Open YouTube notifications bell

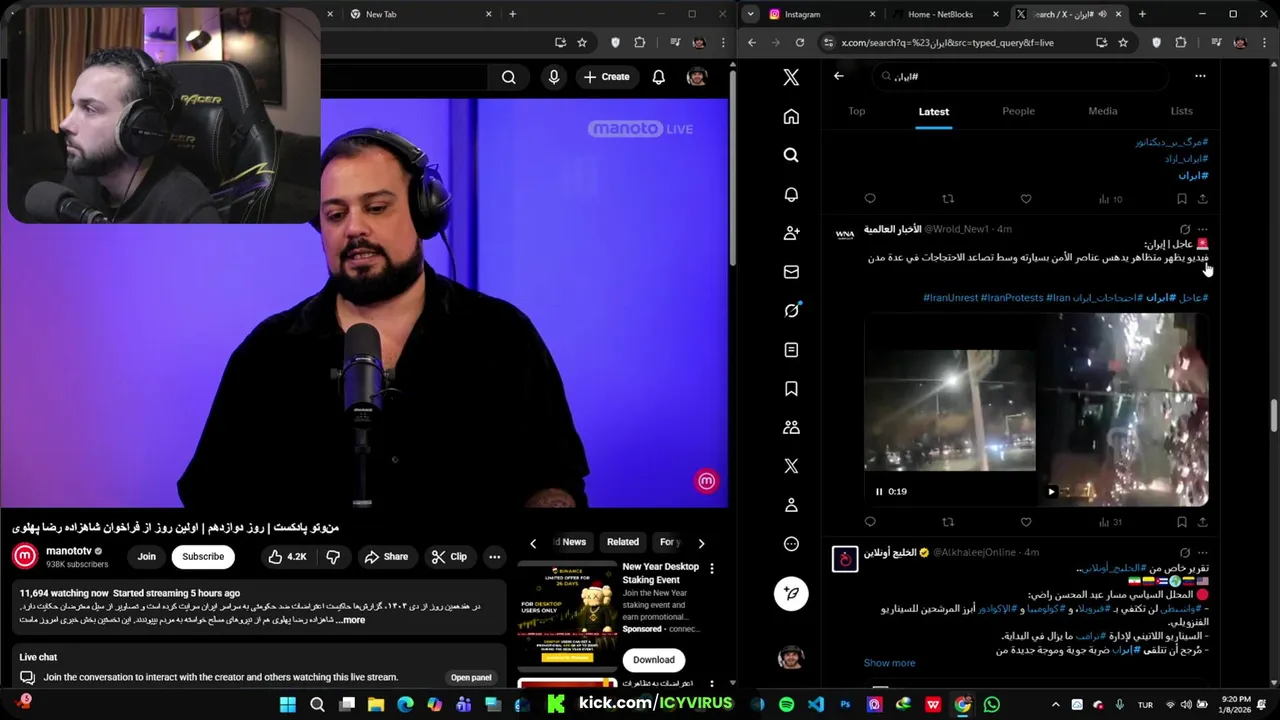pyautogui.click(x=658, y=77)
